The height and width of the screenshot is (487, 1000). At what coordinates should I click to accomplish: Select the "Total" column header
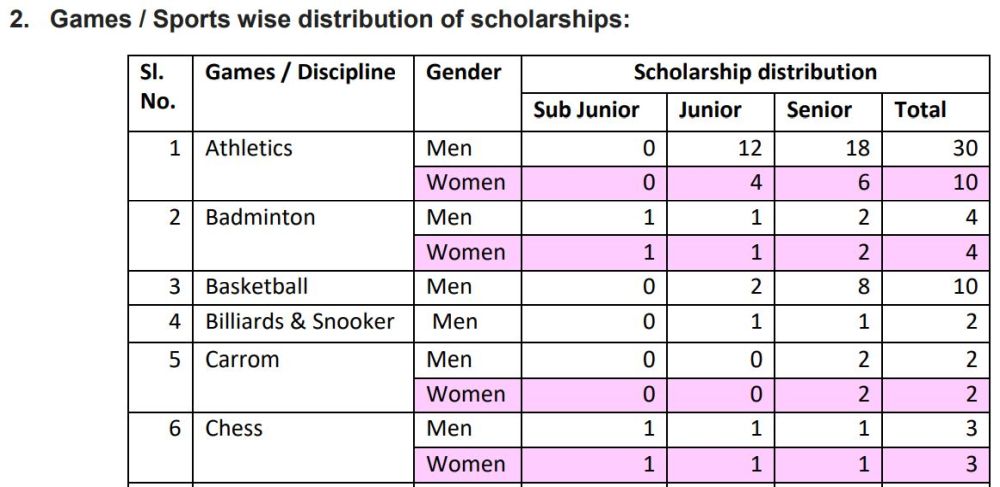pyautogui.click(x=920, y=110)
